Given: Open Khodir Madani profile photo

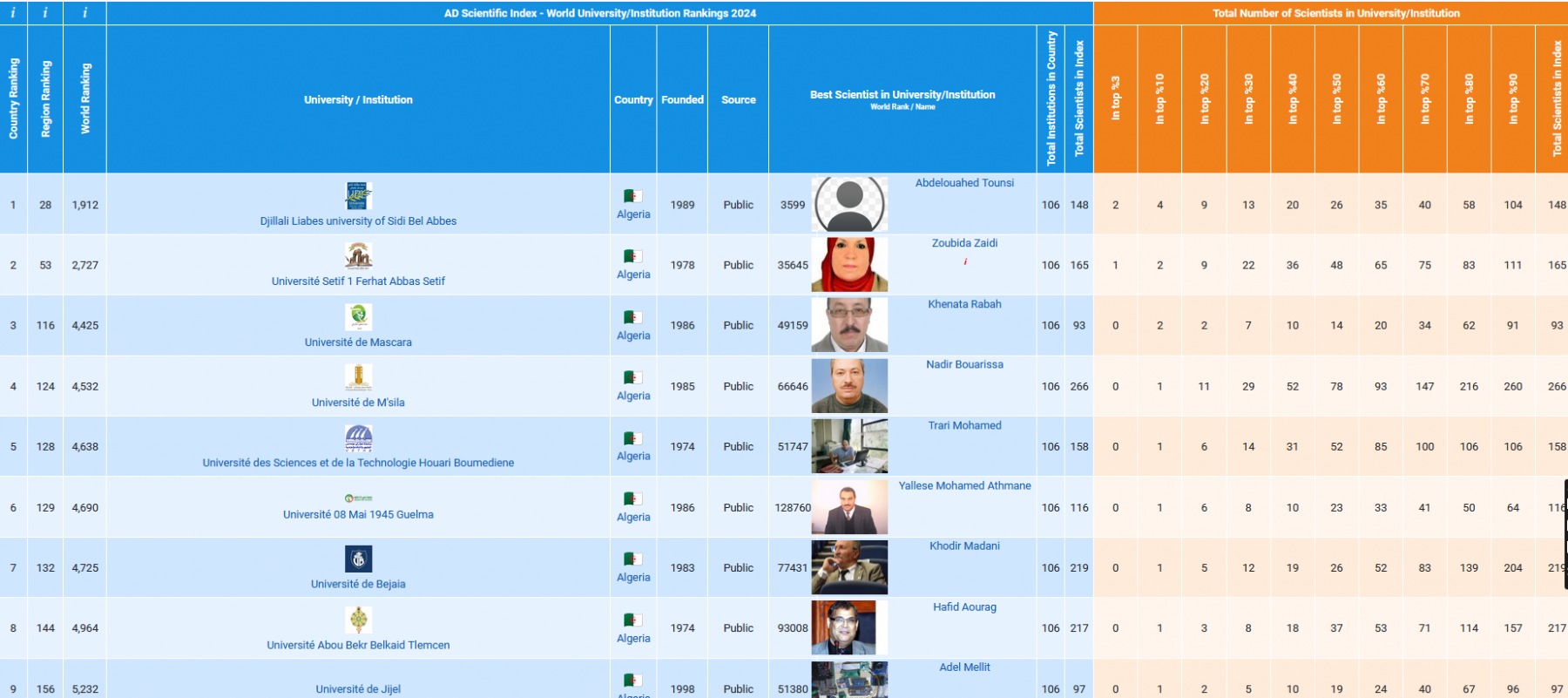Looking at the screenshot, I should pyautogui.click(x=849, y=567).
